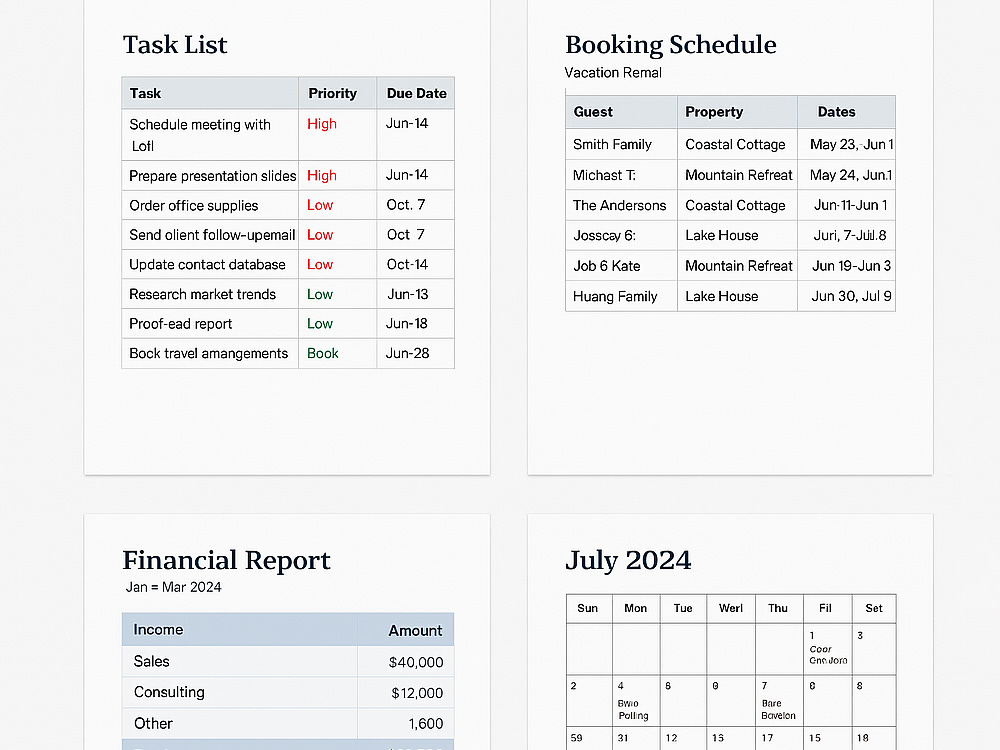
Task: Select the 'Other' income row label
Action: click(153, 723)
